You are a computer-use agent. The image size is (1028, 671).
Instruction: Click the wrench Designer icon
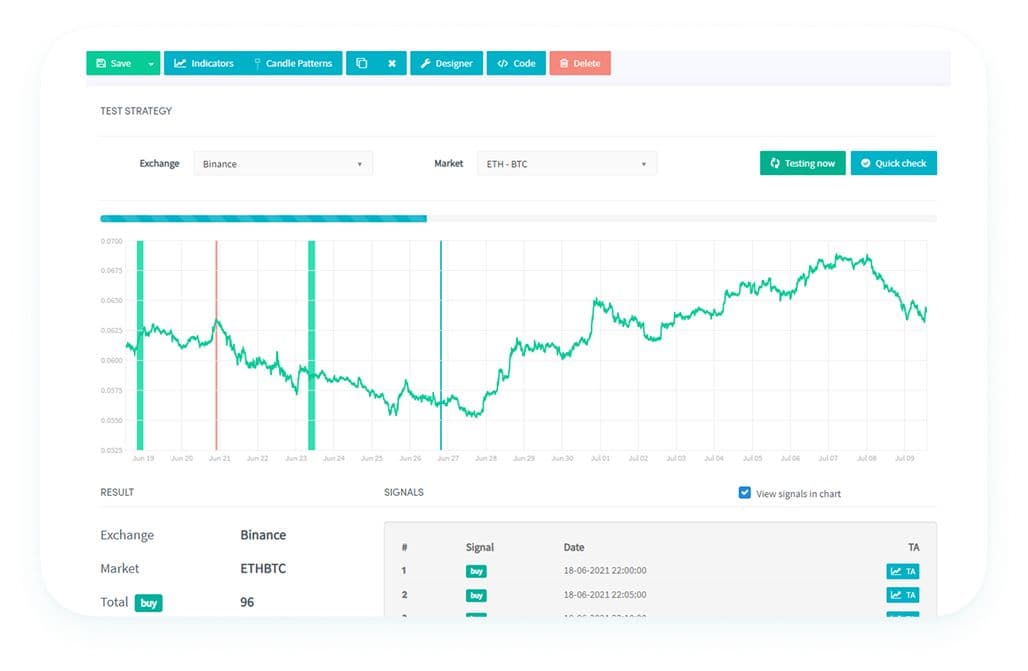pyautogui.click(x=428, y=63)
